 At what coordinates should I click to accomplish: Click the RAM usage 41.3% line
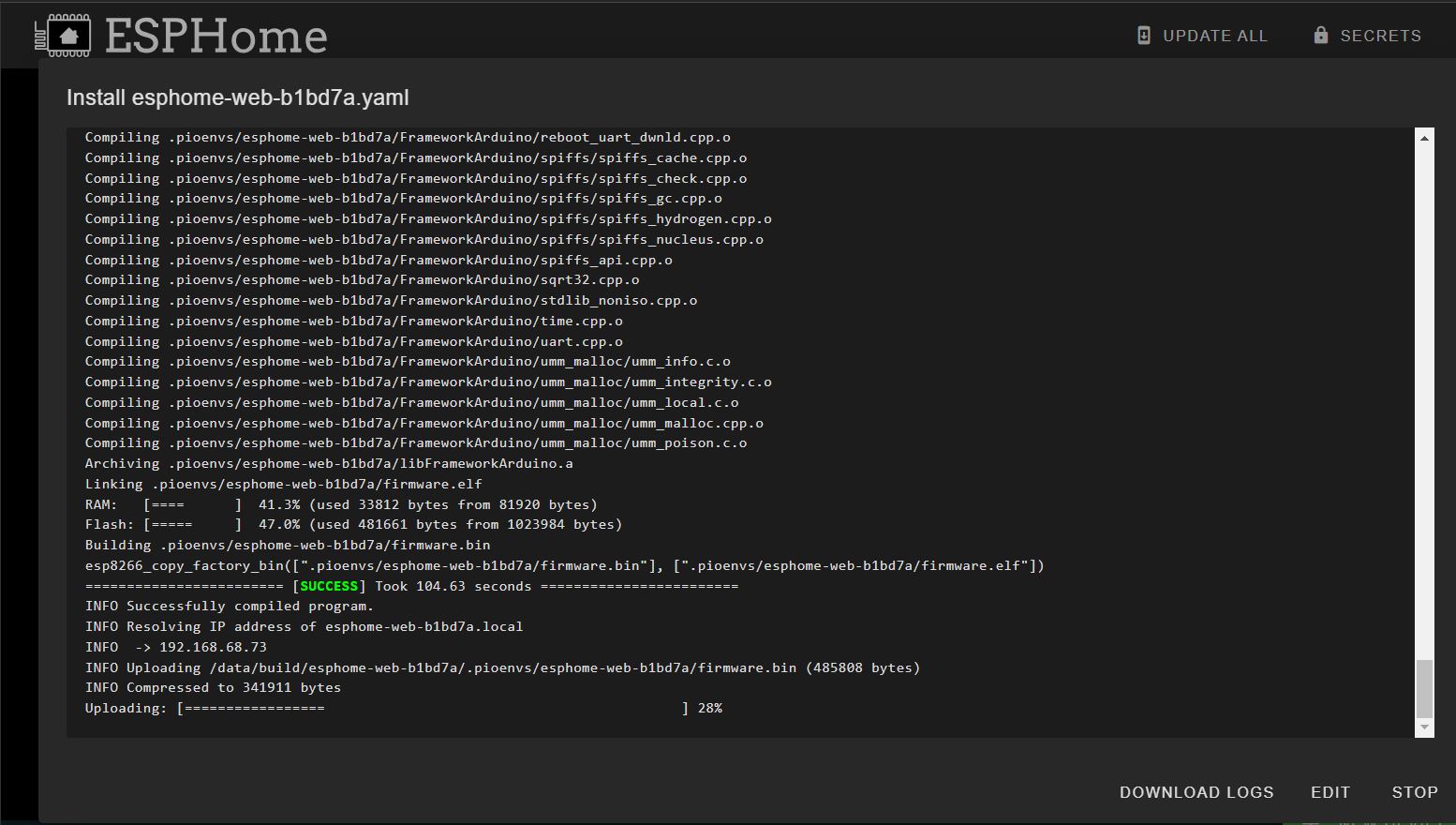pos(341,504)
